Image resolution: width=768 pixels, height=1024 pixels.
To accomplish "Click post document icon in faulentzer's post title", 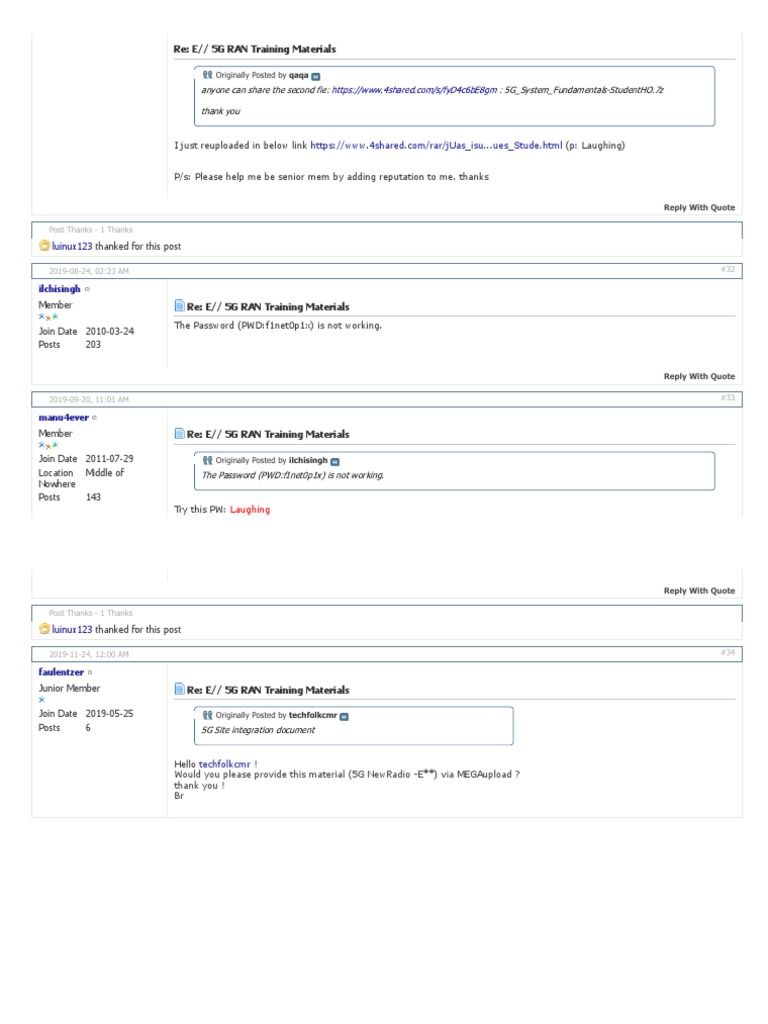I will [180, 690].
